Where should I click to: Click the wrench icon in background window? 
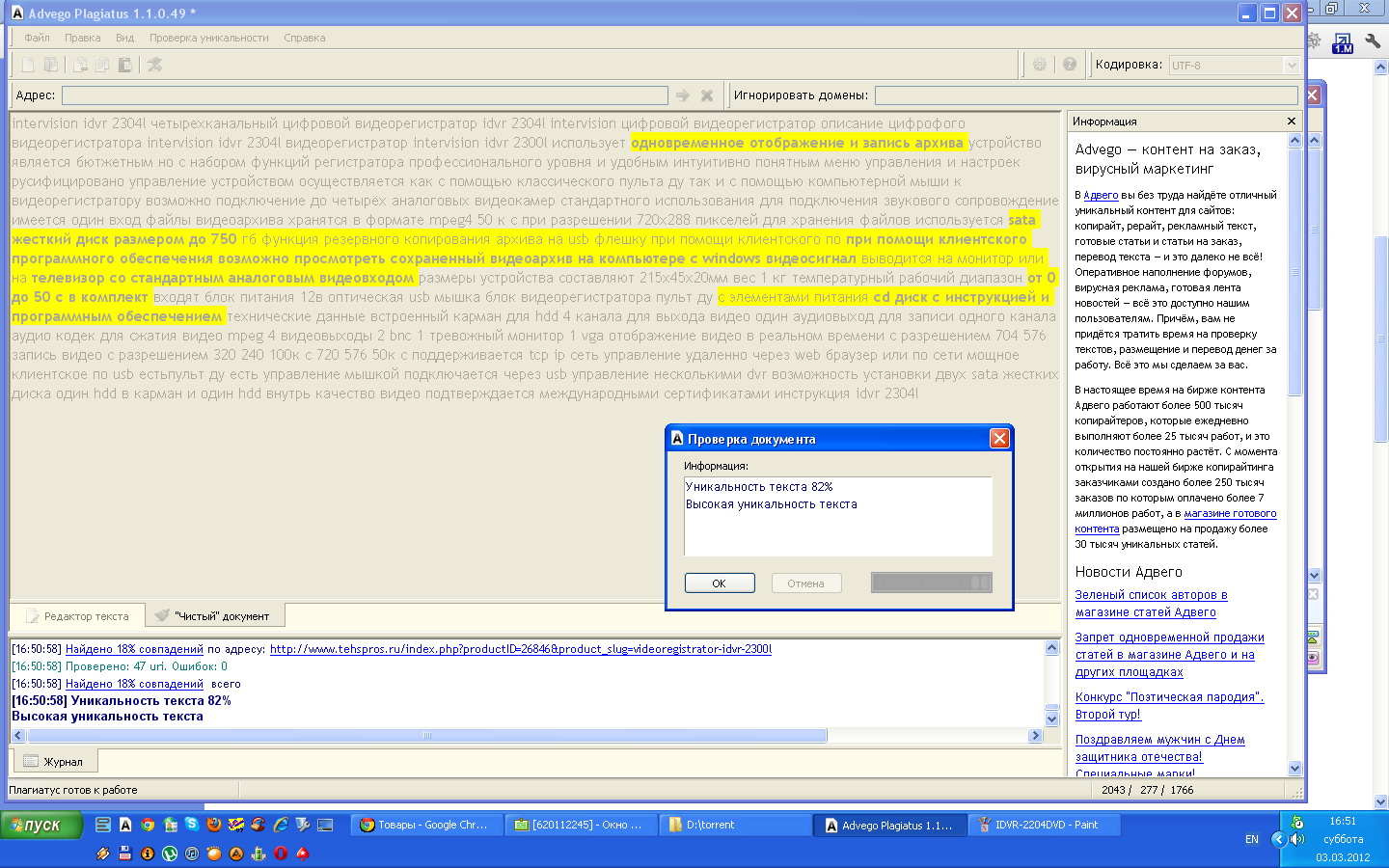[x=1374, y=41]
